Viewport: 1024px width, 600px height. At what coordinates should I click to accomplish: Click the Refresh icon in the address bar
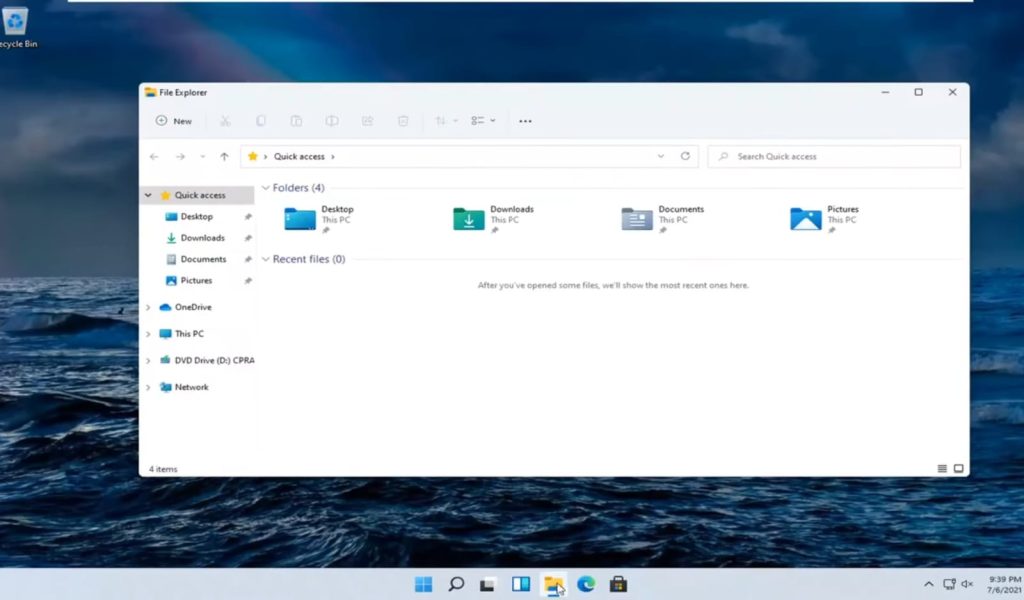(685, 156)
